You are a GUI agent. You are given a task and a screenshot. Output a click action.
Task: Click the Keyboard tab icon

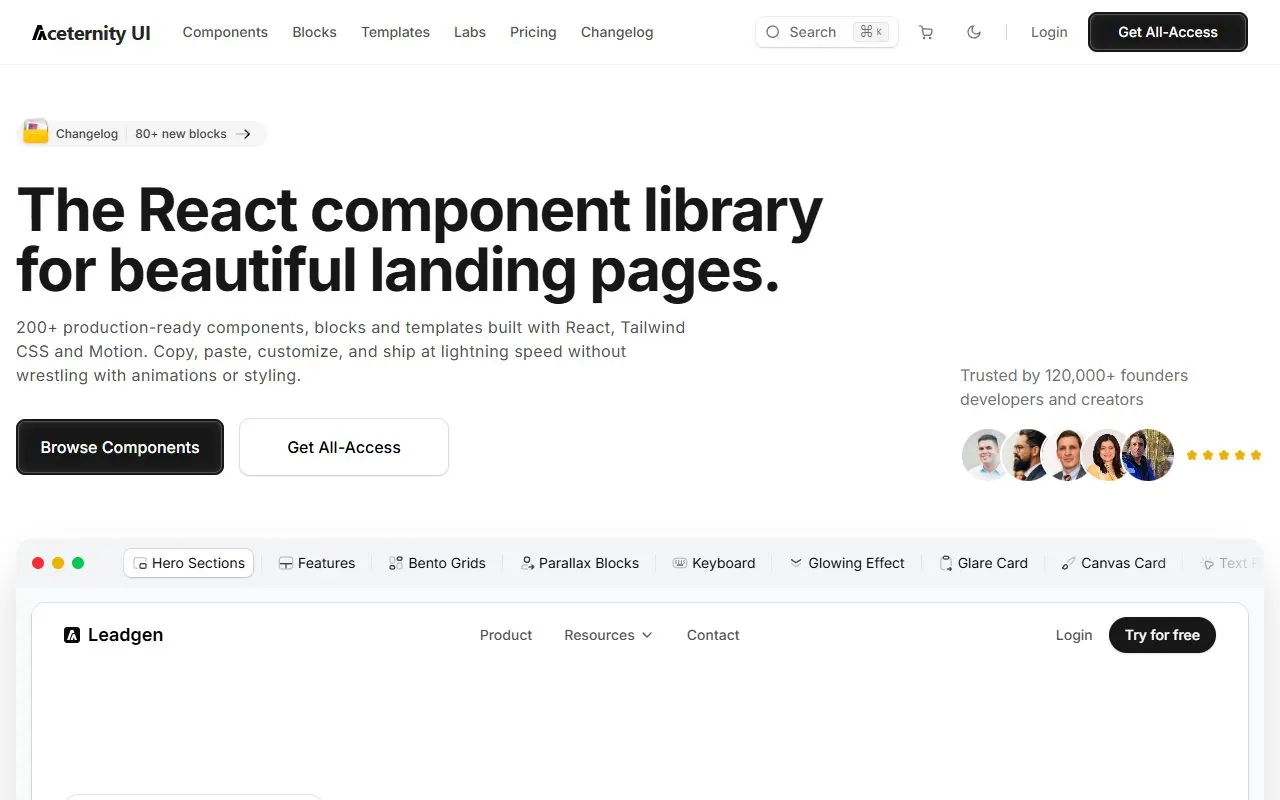pyautogui.click(x=680, y=564)
